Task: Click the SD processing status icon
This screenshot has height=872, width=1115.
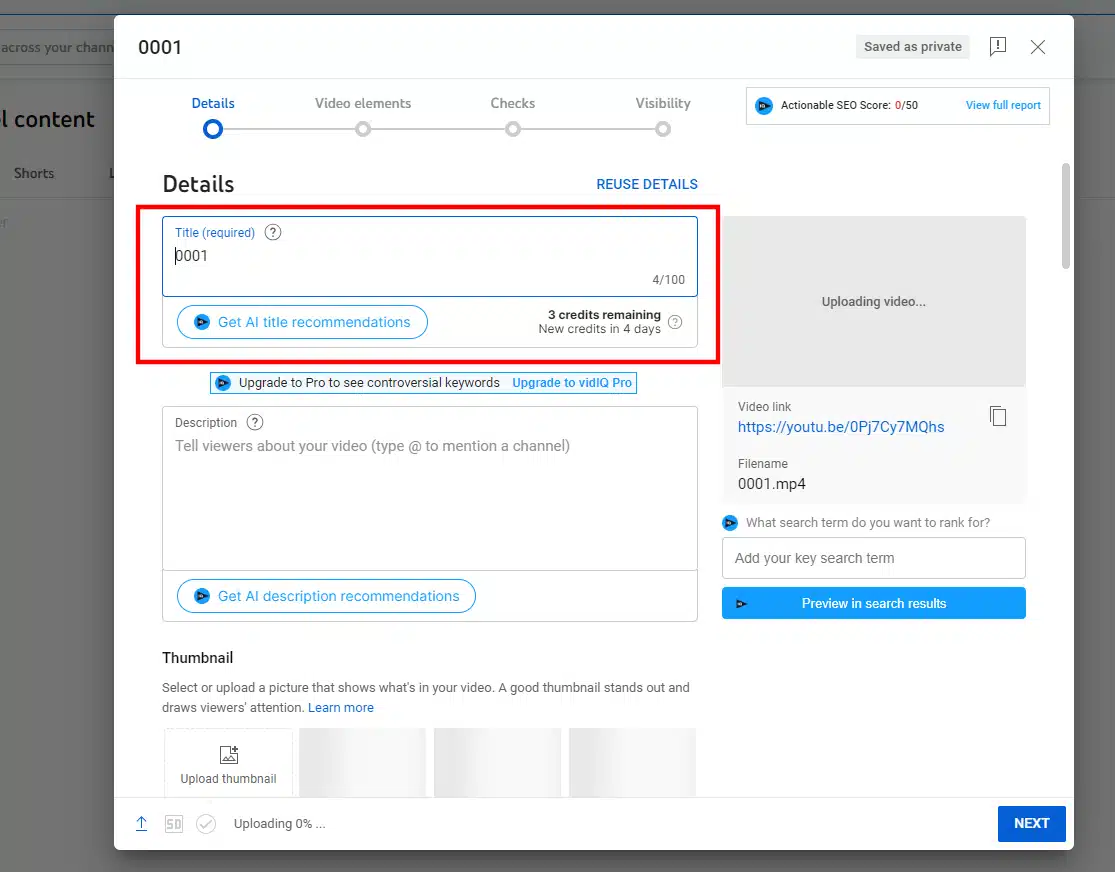Action: [174, 824]
